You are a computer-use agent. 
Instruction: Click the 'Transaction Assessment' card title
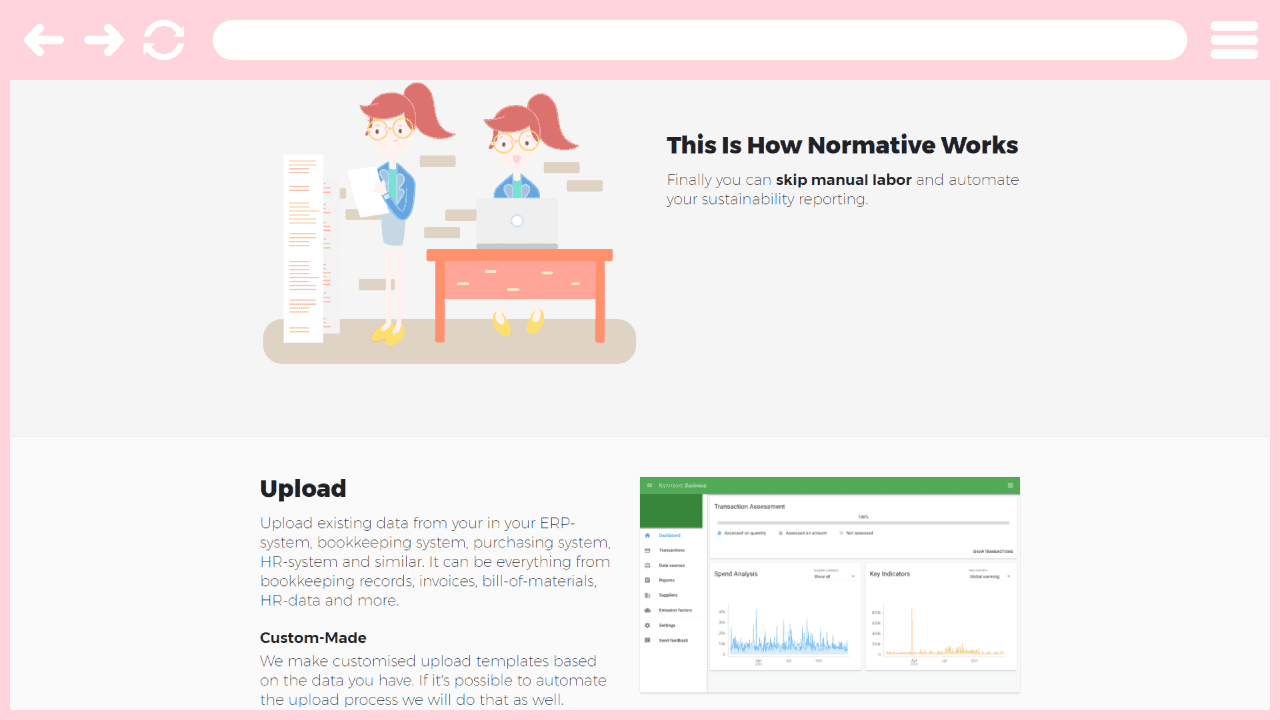point(750,507)
